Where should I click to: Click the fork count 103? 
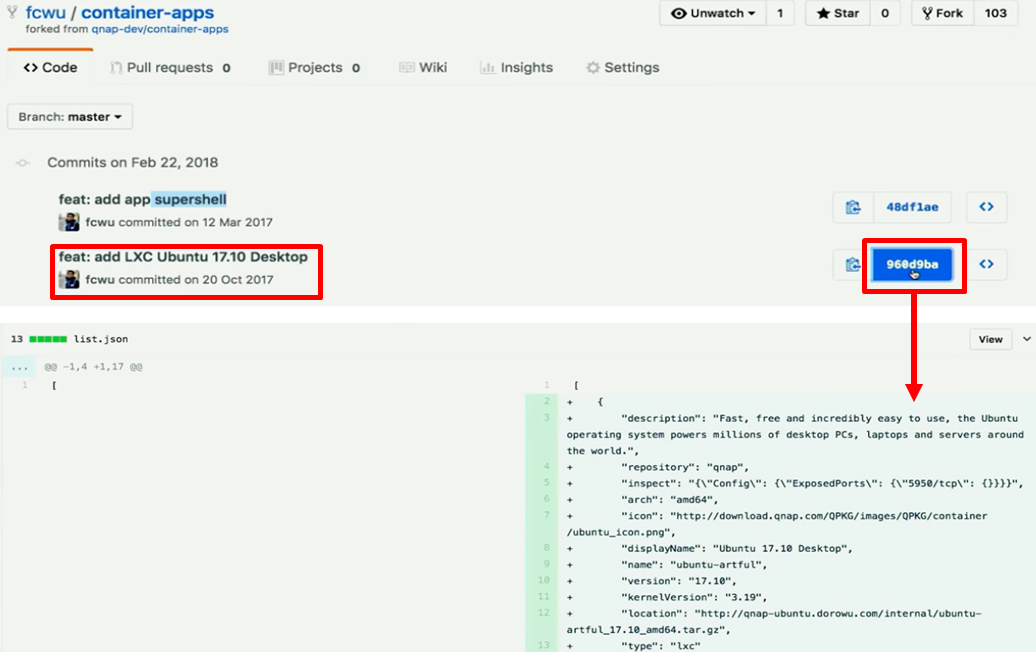coord(996,13)
